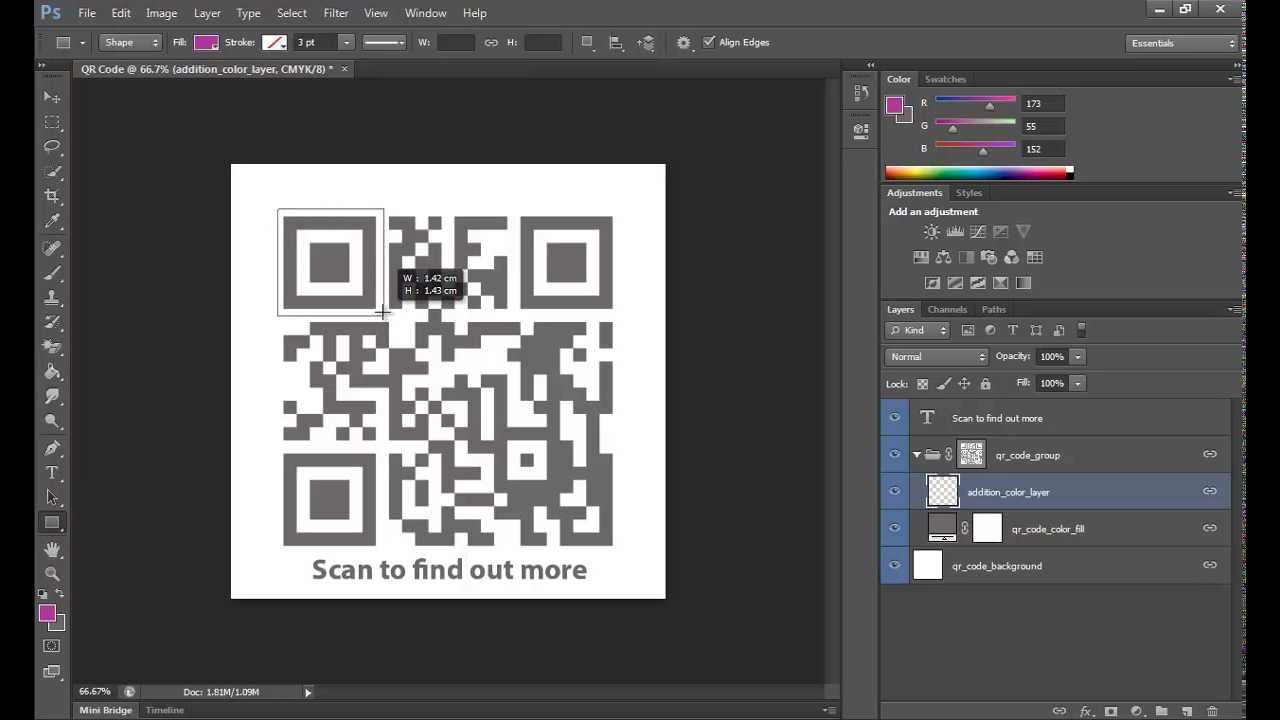Select the Rectangle shape tool
Viewport: 1280px width, 720px height.
(52, 522)
